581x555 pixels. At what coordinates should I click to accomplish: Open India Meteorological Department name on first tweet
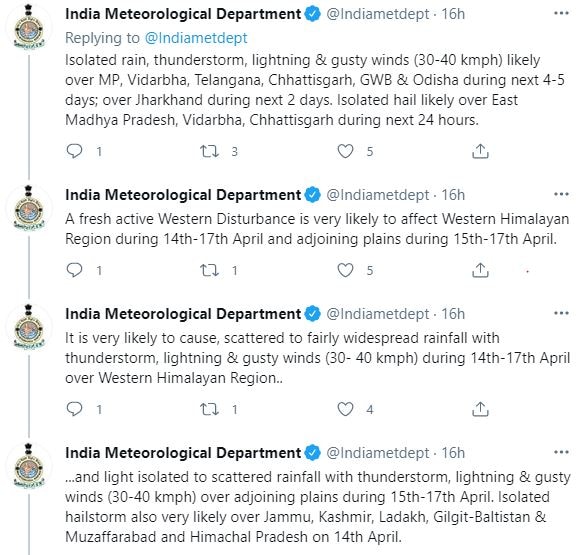[183, 14]
